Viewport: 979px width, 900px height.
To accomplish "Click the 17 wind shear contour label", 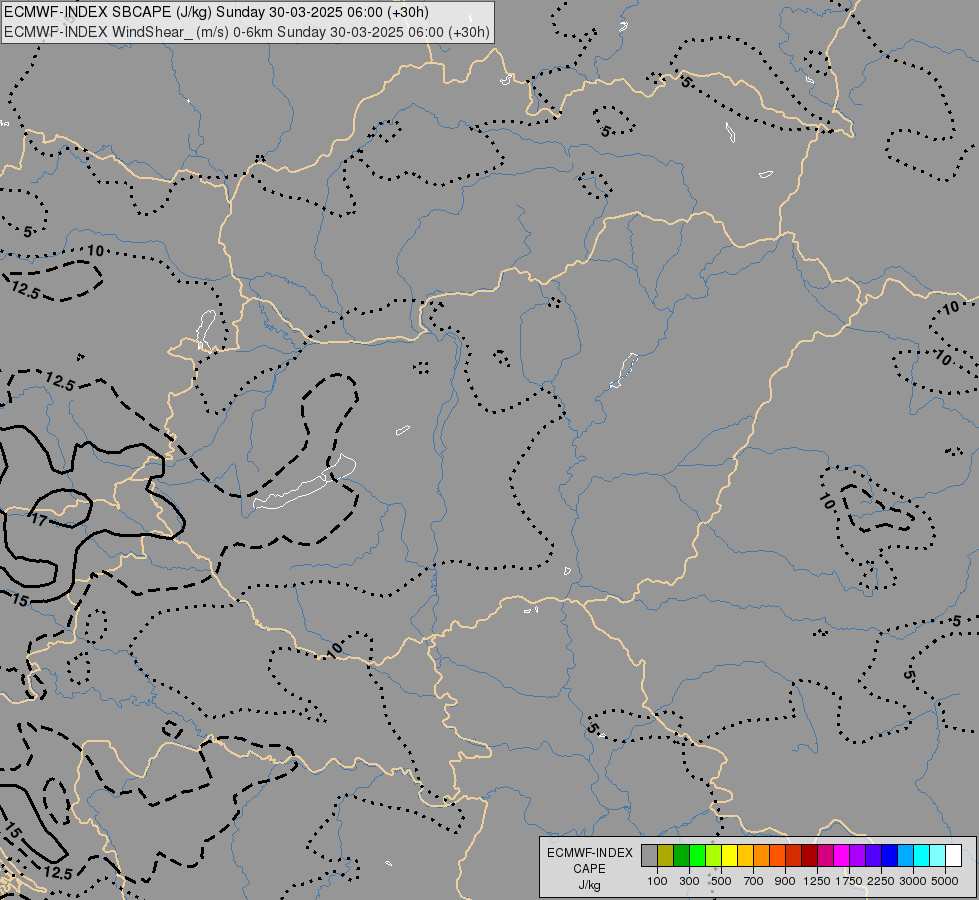I will 39,520.
